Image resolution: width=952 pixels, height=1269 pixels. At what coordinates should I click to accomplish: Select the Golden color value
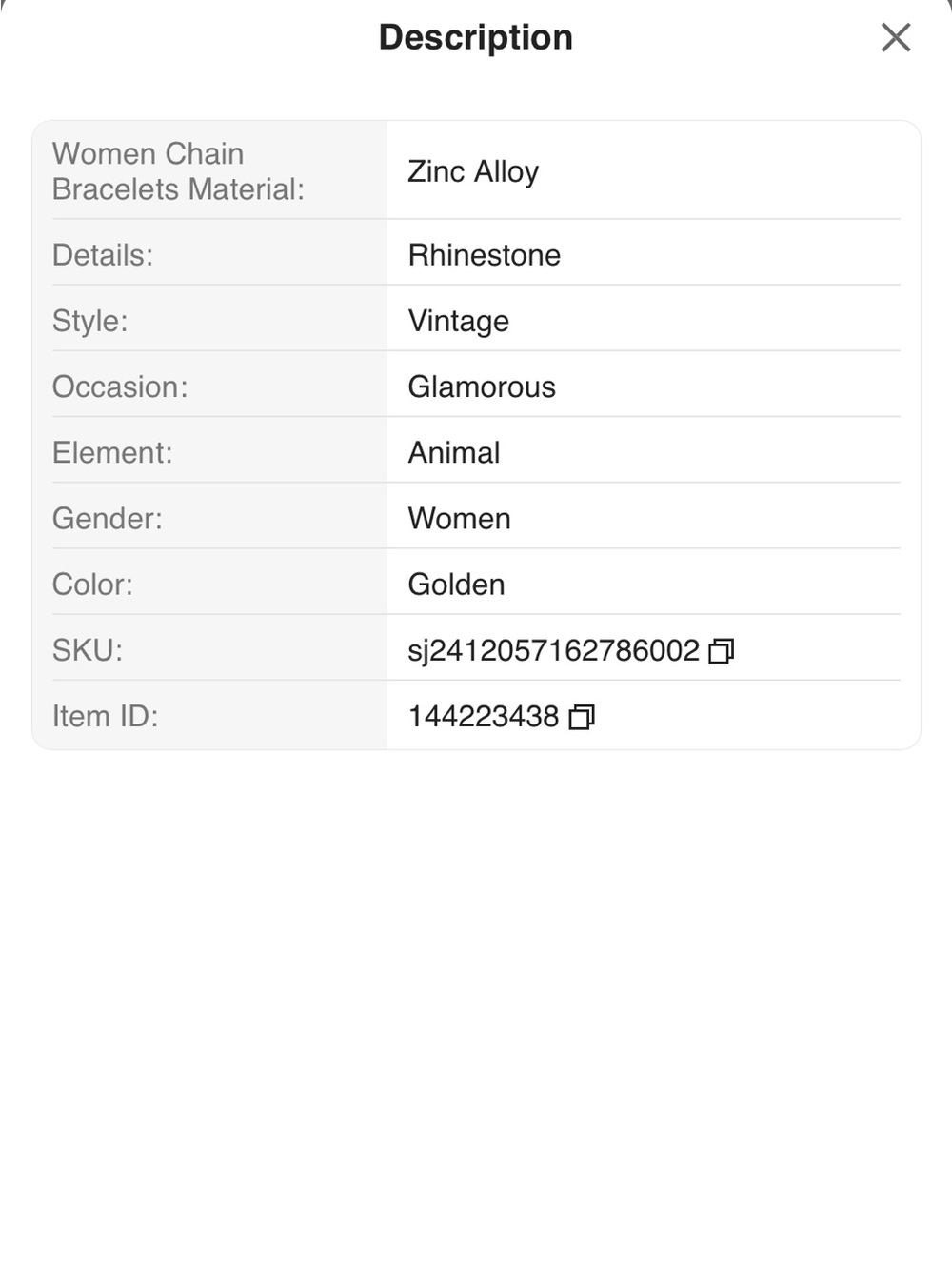tap(456, 584)
